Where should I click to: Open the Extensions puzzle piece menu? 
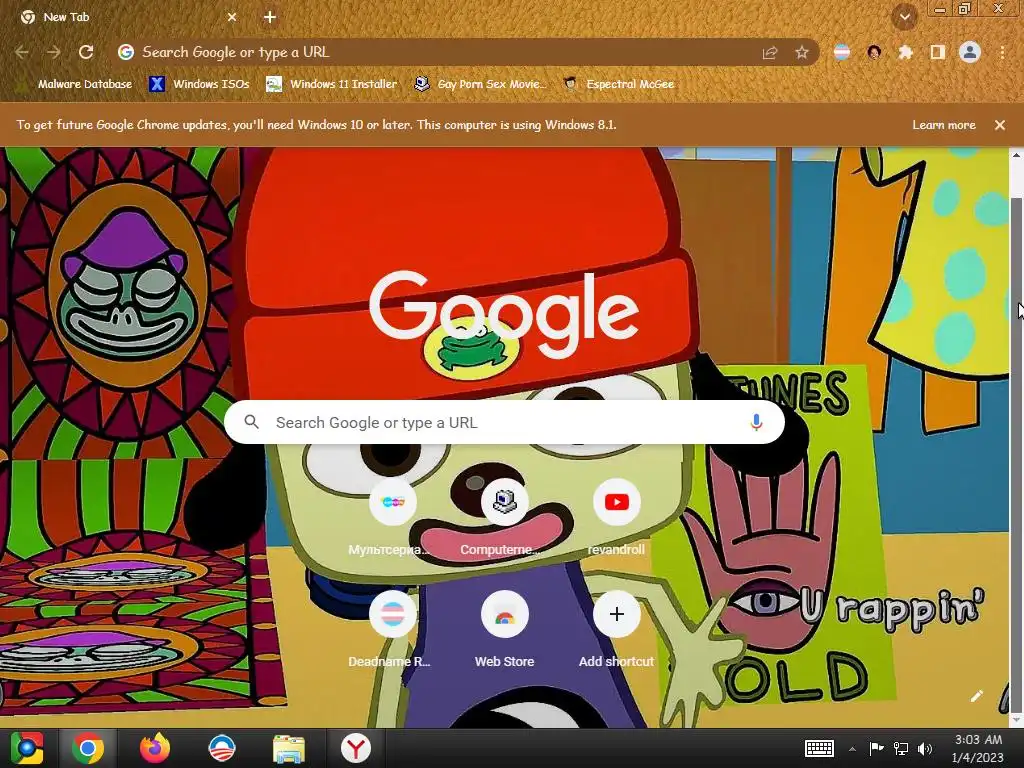(x=905, y=52)
